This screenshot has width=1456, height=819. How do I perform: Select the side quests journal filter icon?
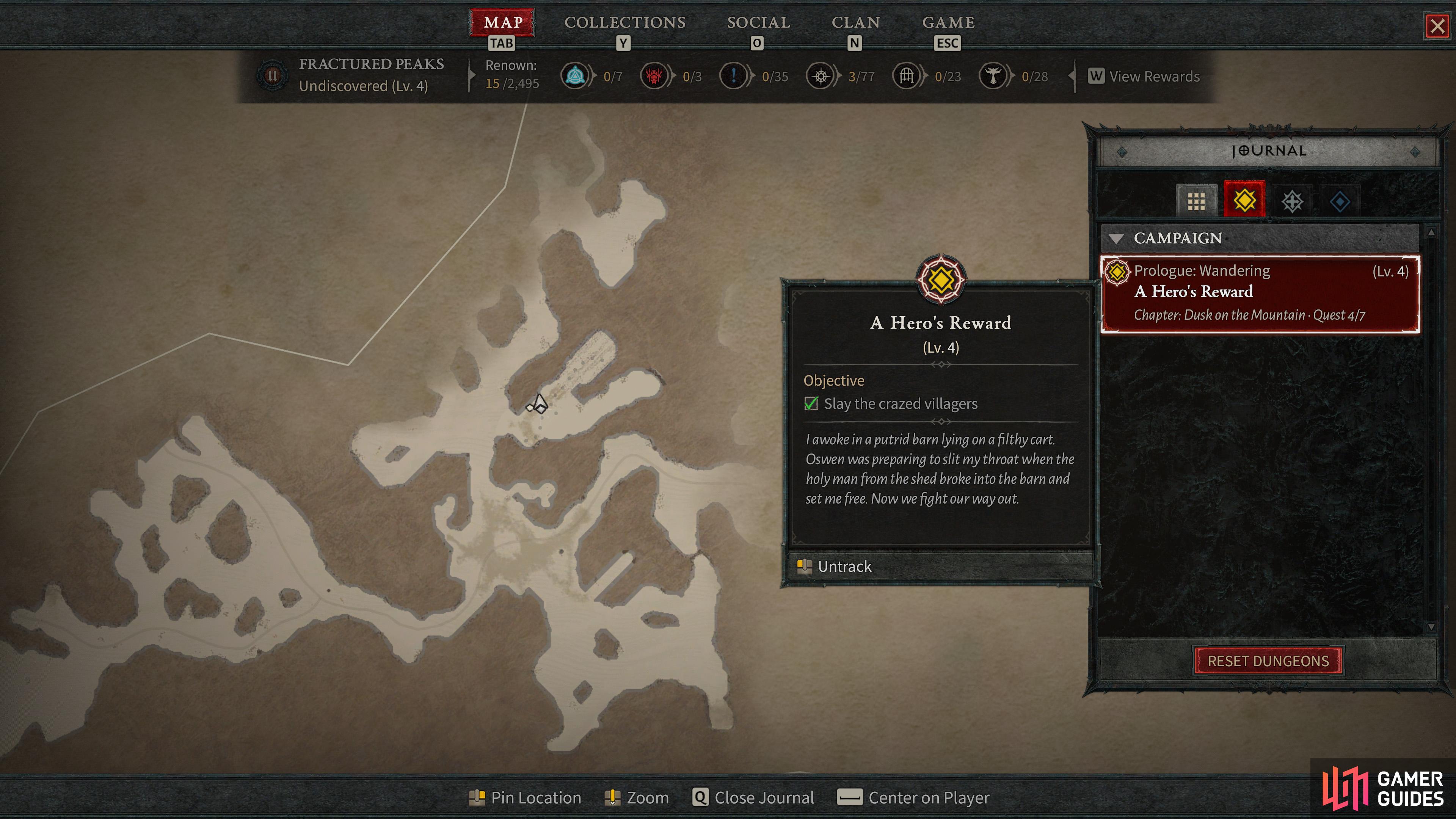click(x=1292, y=201)
